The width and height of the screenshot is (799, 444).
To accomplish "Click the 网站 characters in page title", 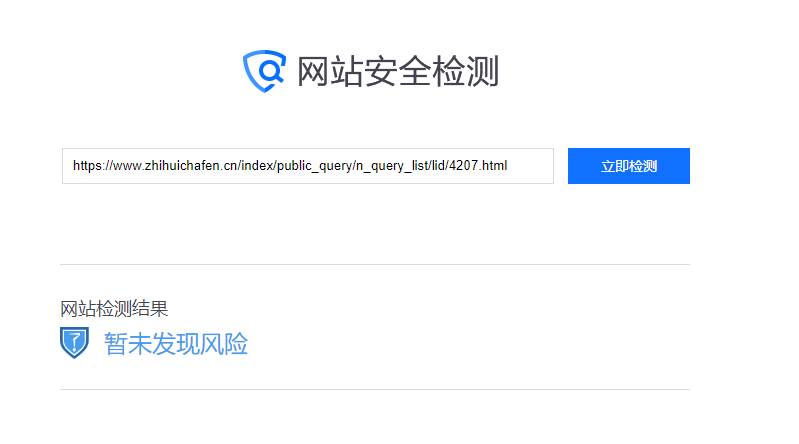I will tap(330, 71).
